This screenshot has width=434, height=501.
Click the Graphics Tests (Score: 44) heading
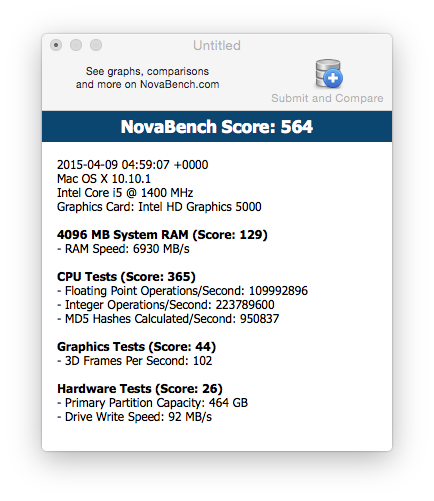pos(137,347)
